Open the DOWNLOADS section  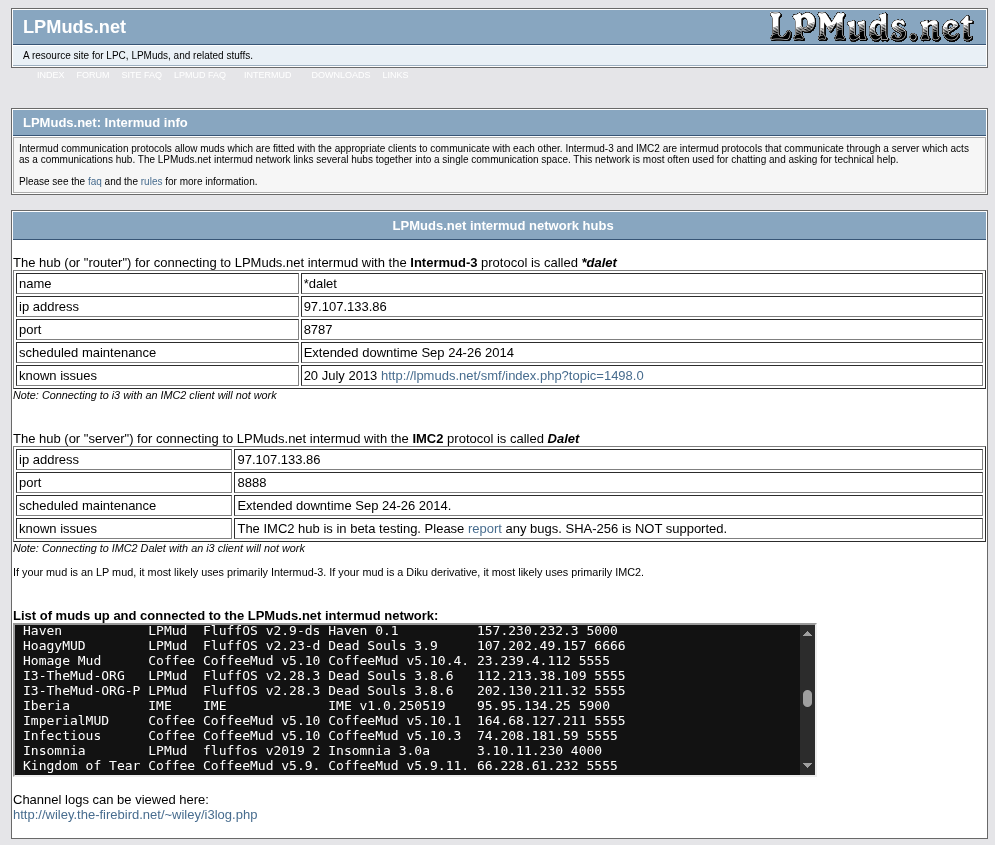[x=340, y=75]
